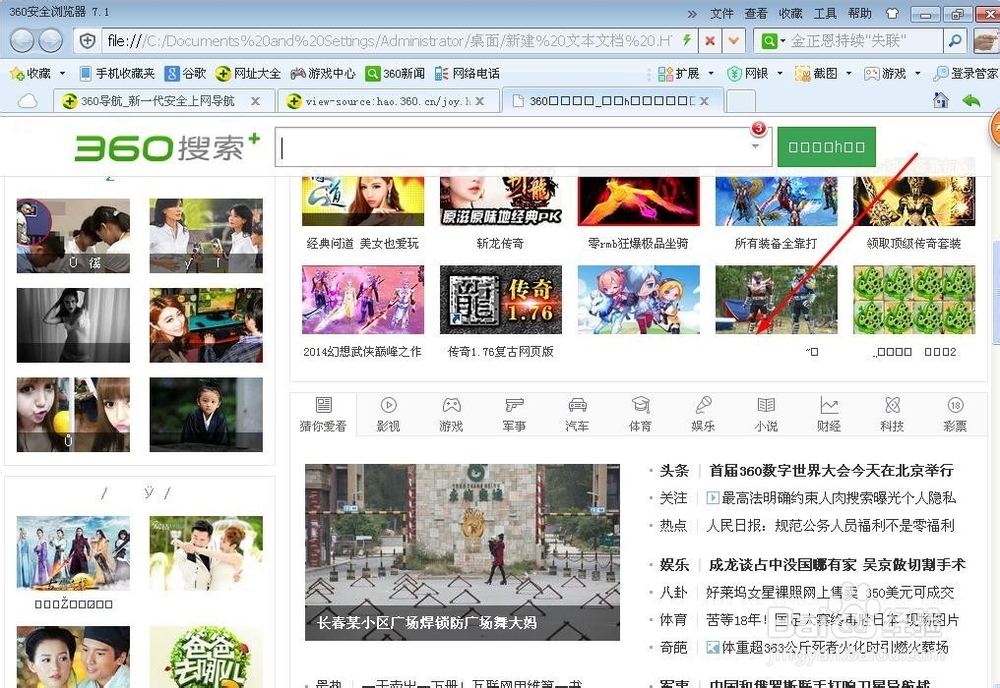Image resolution: width=1000 pixels, height=688 pixels.
Task: Click the skin shirt icon in title bar
Action: [892, 13]
